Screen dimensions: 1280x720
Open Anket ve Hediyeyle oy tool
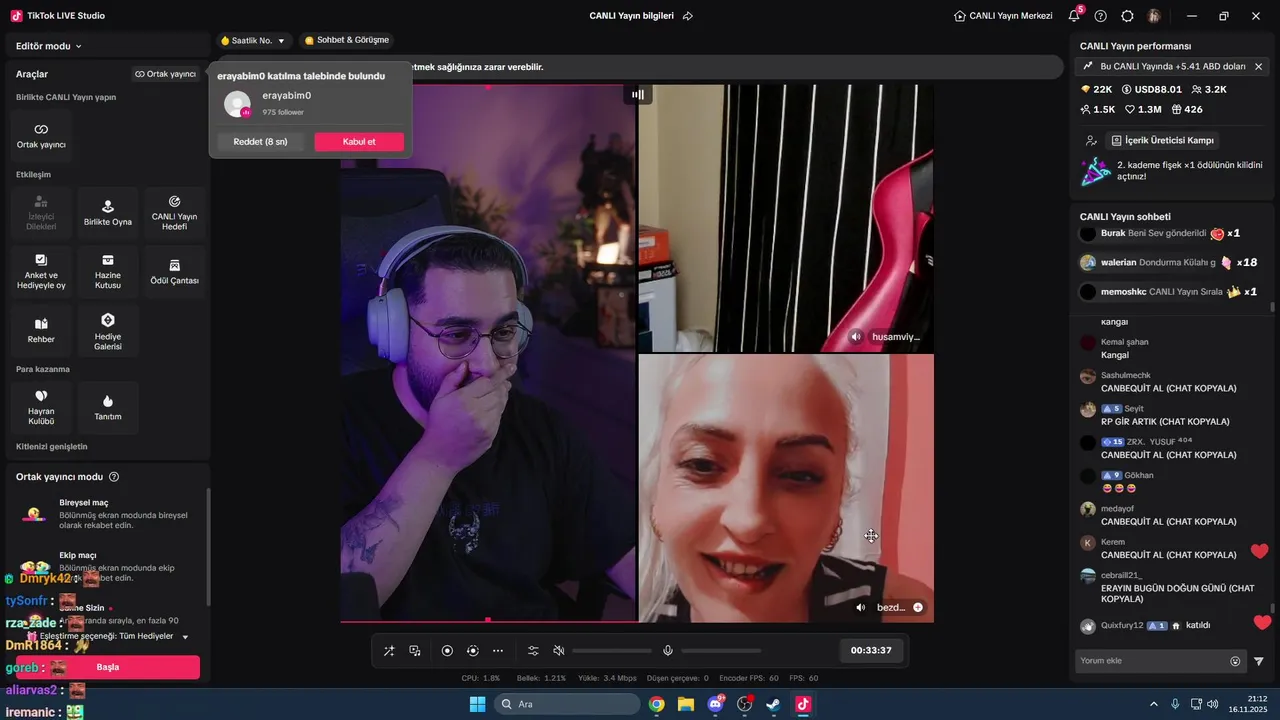41,271
